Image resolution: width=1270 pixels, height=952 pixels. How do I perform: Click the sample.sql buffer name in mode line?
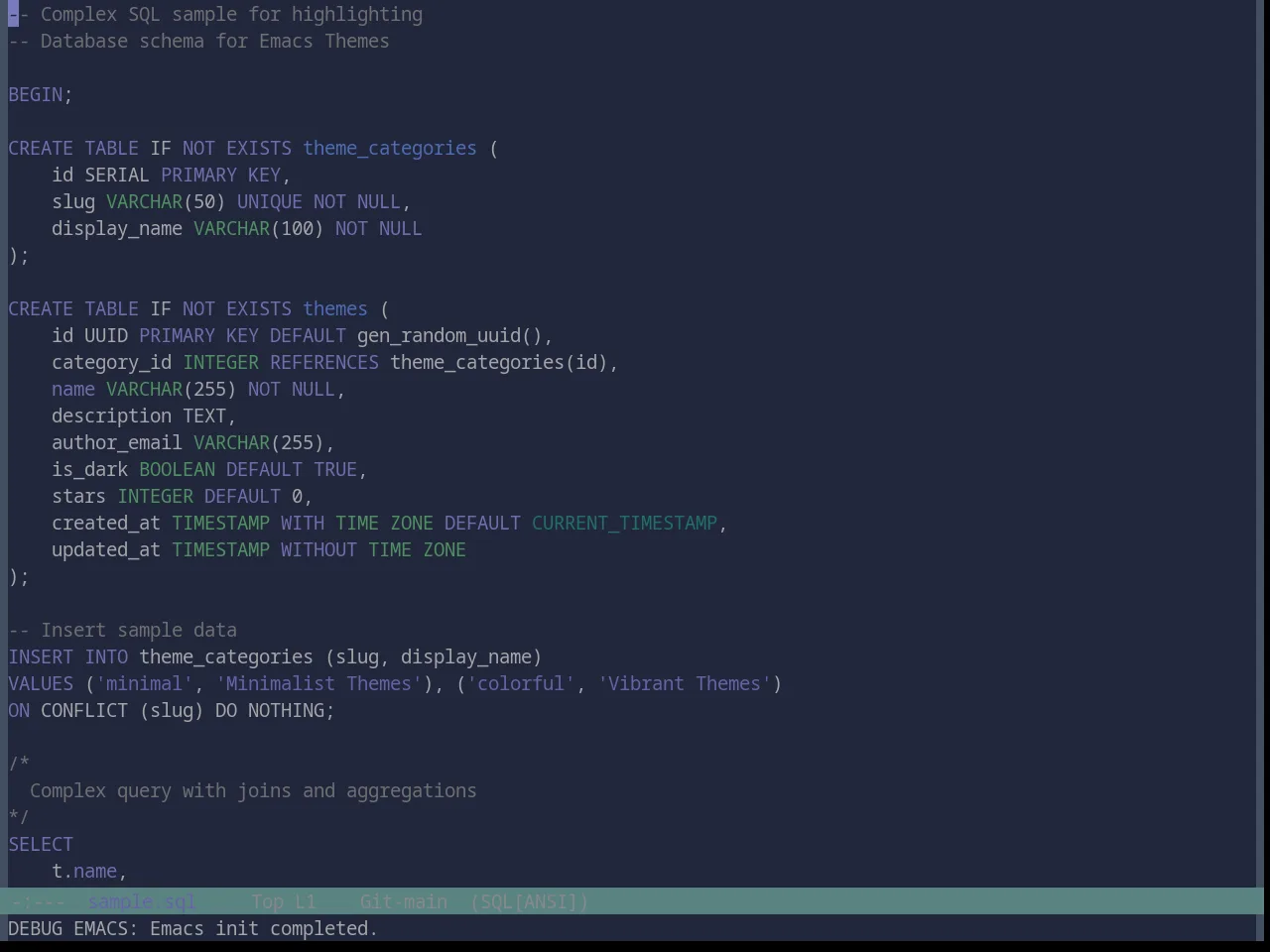(x=142, y=901)
